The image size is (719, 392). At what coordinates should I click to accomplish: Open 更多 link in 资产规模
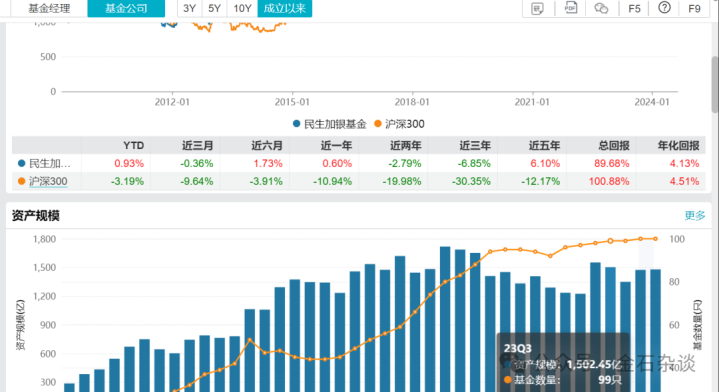695,215
